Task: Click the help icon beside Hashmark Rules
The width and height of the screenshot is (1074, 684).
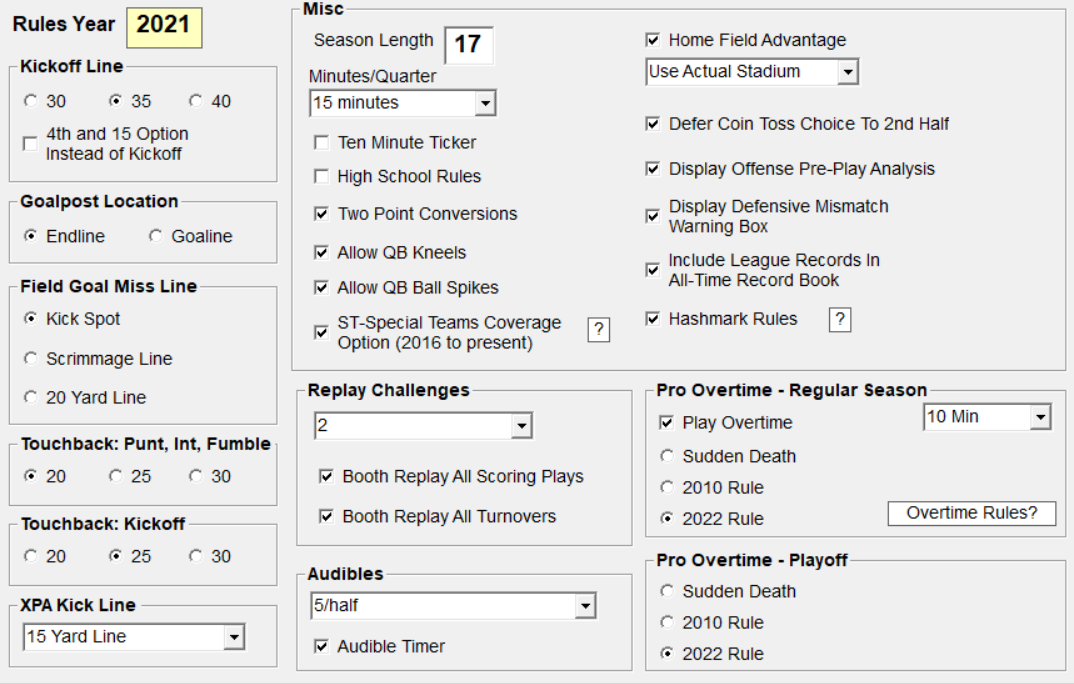Action: tap(840, 320)
